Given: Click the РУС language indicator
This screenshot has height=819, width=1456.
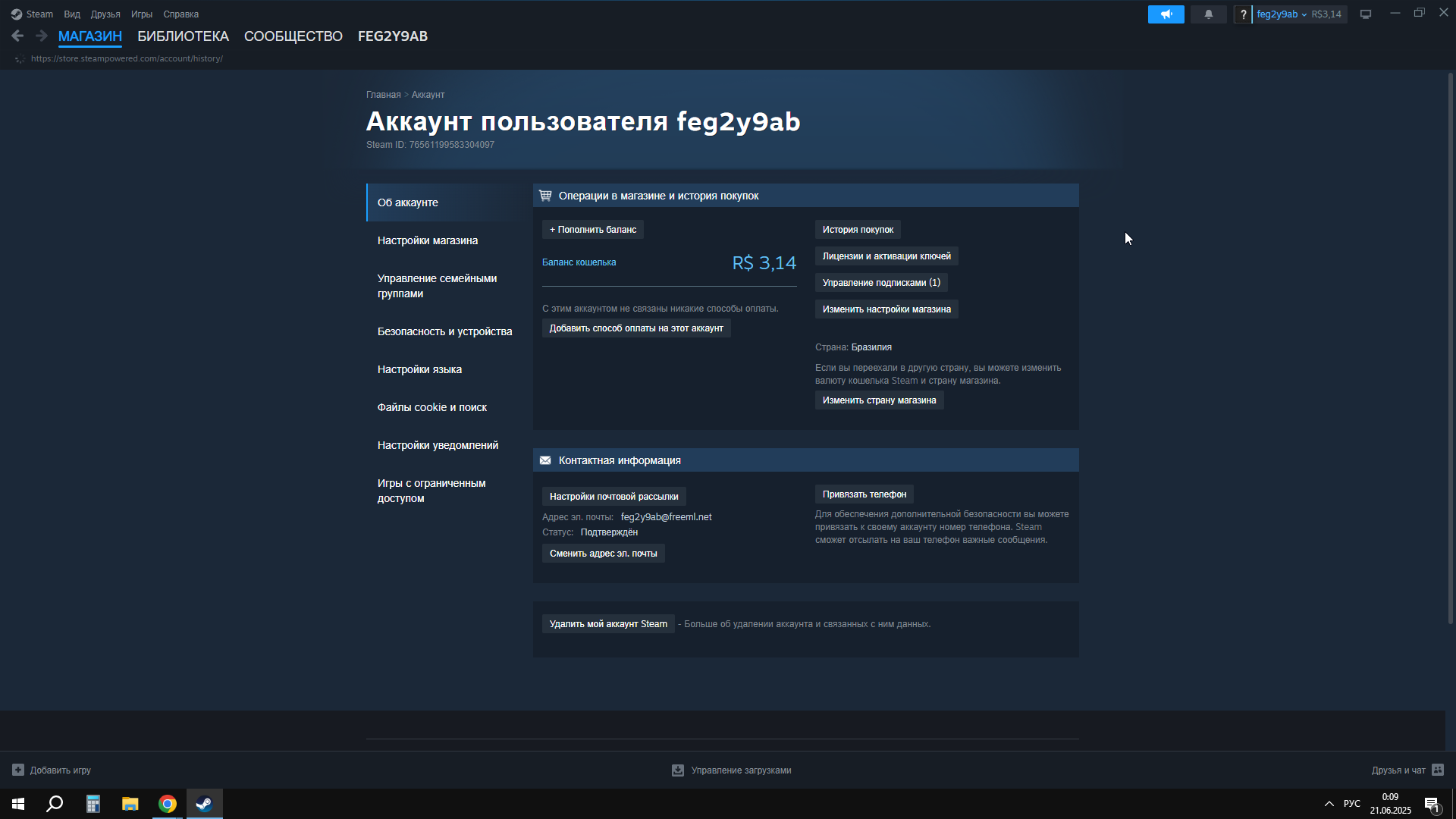Looking at the screenshot, I should 1351,804.
